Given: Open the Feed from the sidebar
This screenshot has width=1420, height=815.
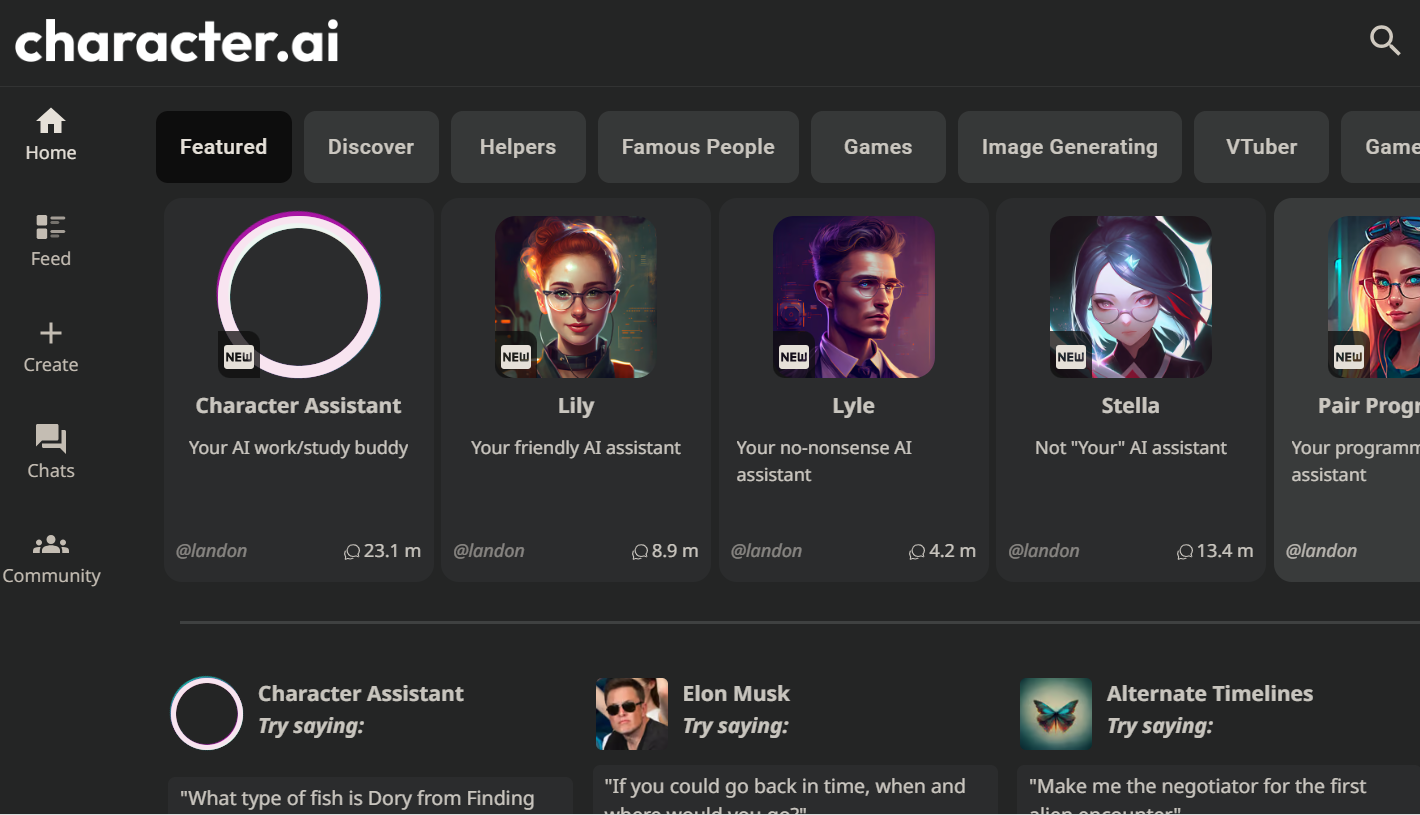Looking at the screenshot, I should coord(50,228).
